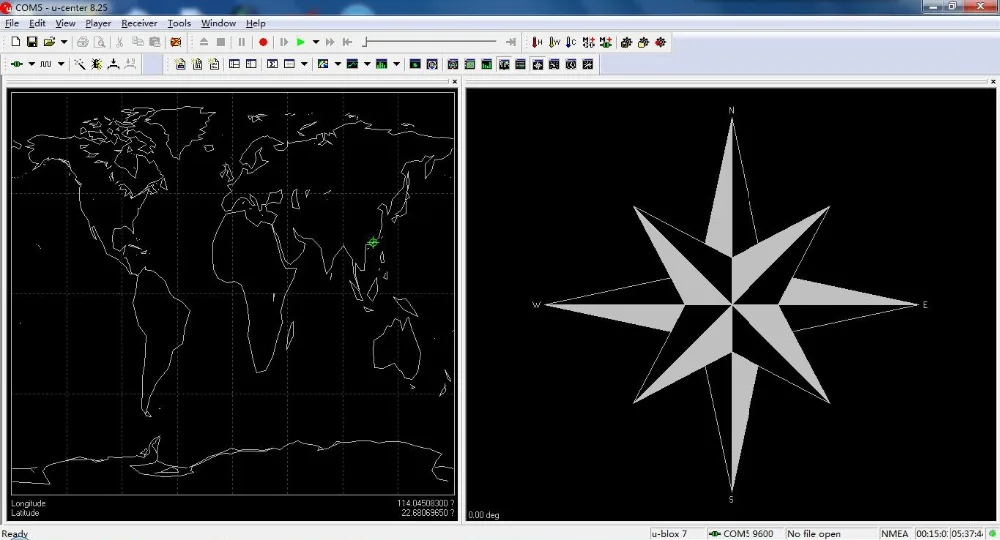This screenshot has width=1000, height=540.
Task: Close the world map pane
Action: pos(455,82)
